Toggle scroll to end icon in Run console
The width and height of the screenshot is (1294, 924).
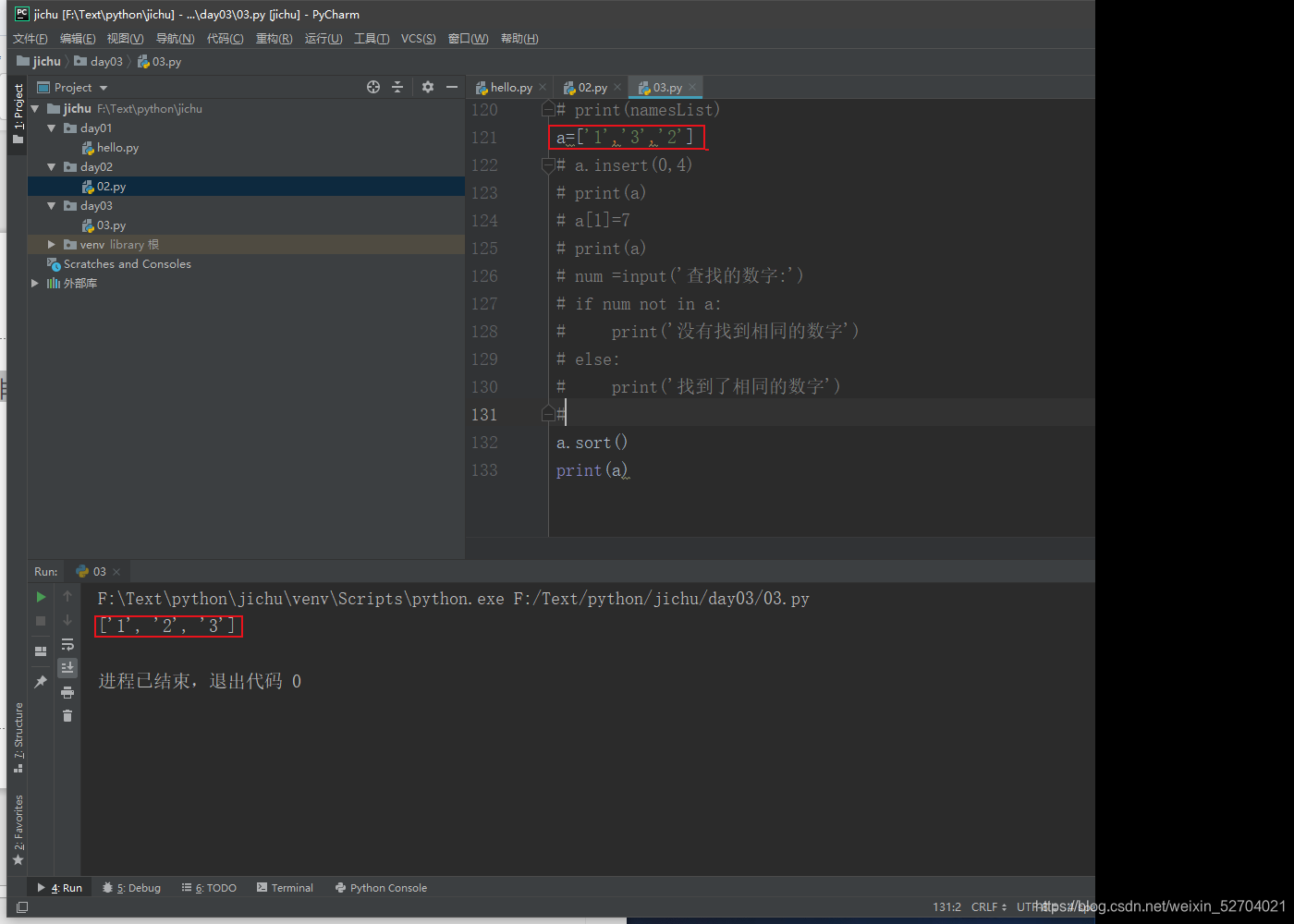coord(67,667)
